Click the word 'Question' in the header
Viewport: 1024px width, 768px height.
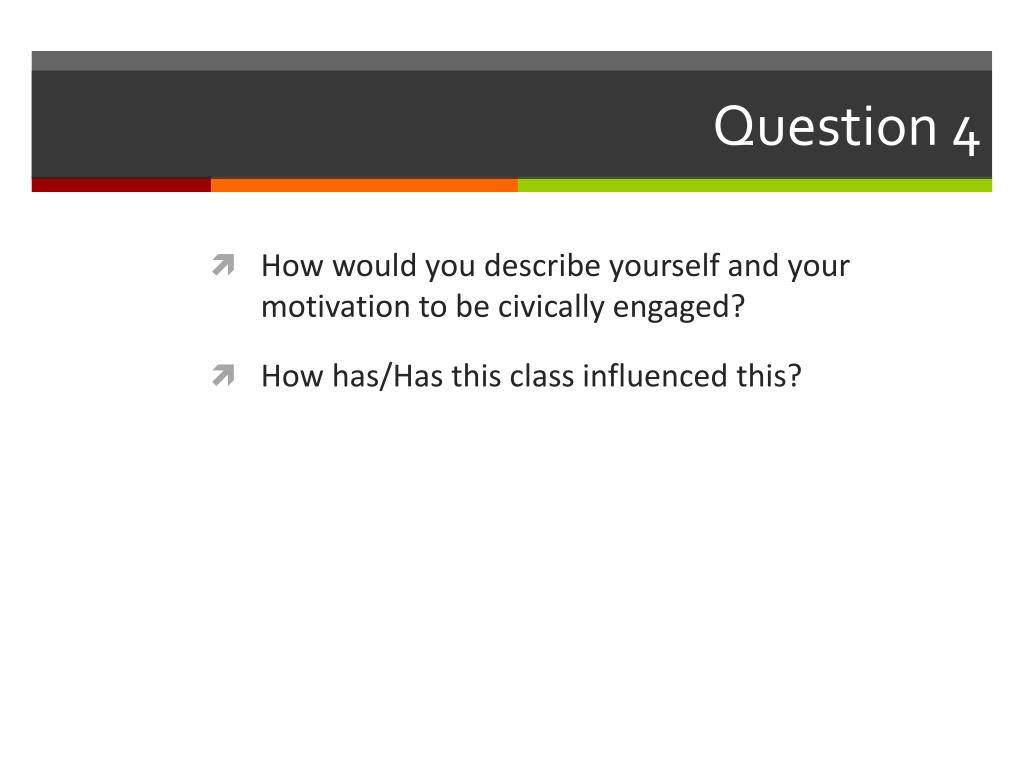point(824,127)
